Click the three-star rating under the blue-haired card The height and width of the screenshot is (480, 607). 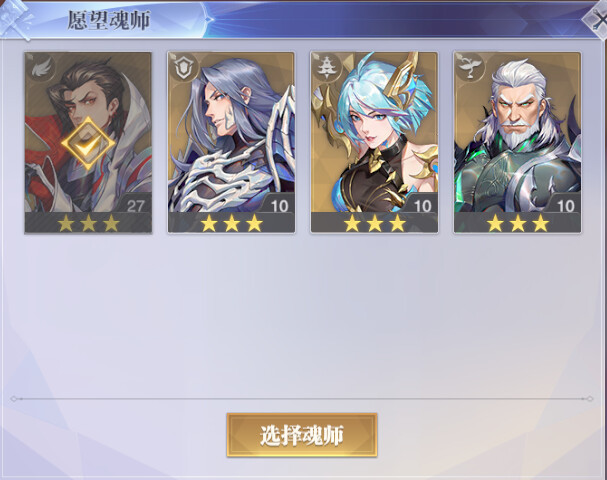tap(374, 223)
